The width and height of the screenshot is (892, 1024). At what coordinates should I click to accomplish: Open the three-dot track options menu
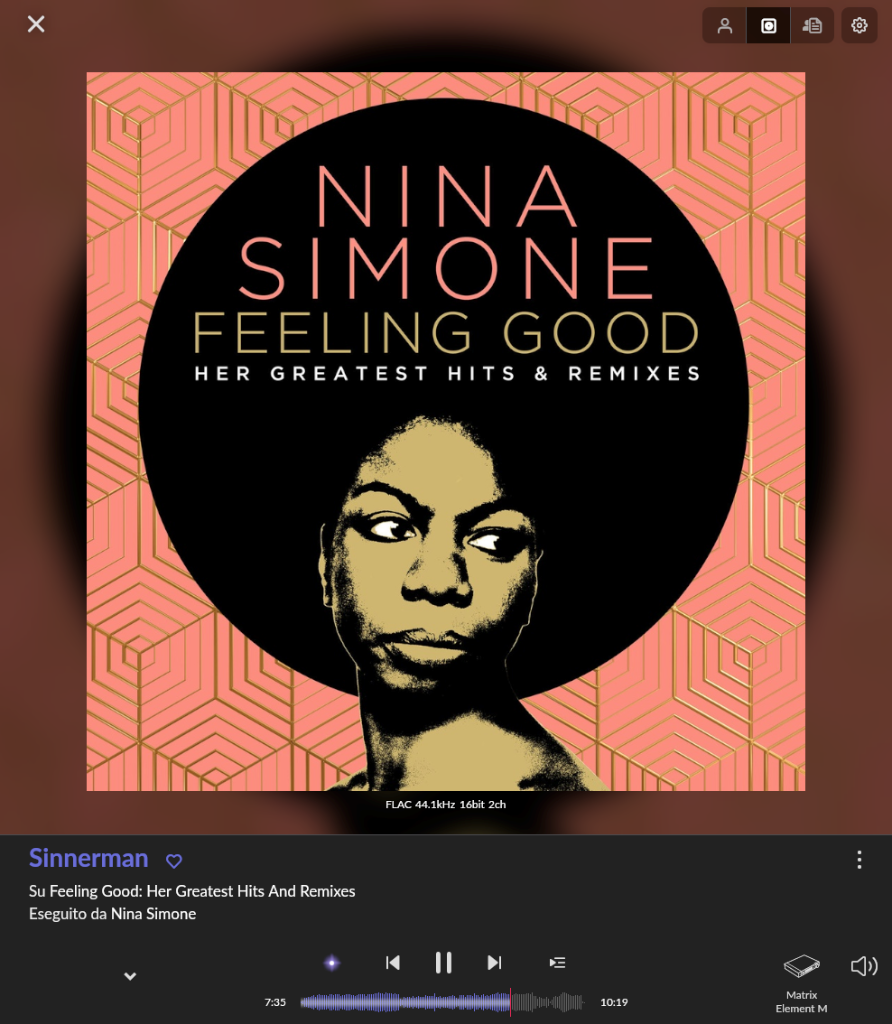[x=859, y=859]
